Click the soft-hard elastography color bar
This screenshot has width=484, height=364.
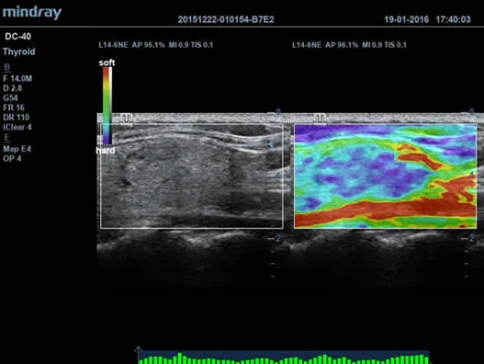click(x=107, y=106)
